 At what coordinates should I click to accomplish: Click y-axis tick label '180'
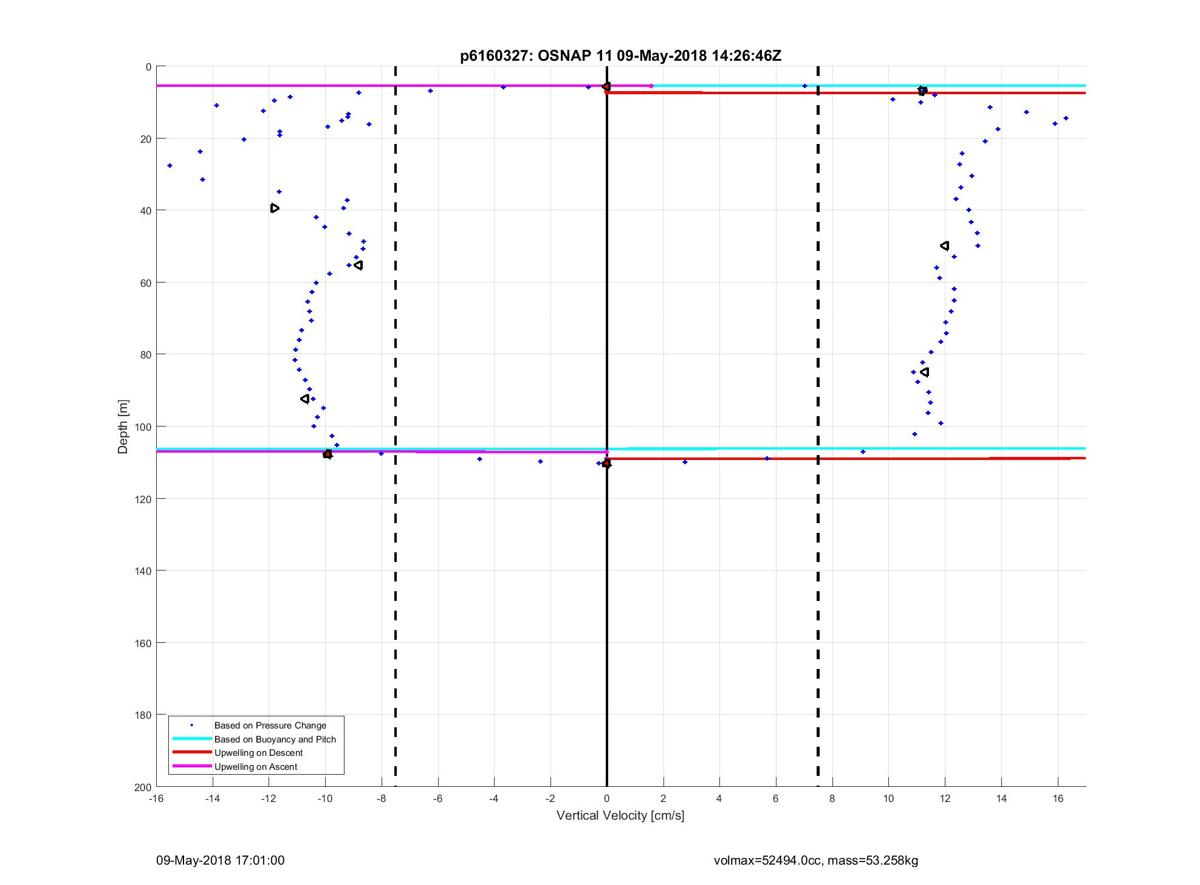coord(142,715)
